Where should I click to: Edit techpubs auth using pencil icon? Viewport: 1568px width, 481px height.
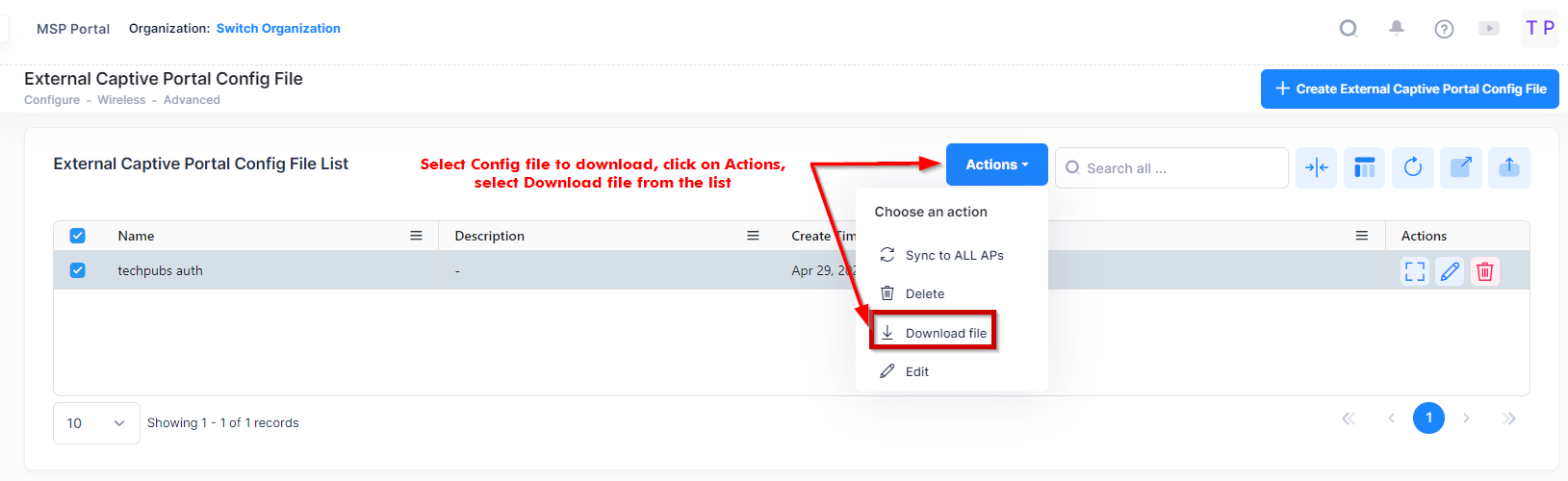tap(1450, 272)
